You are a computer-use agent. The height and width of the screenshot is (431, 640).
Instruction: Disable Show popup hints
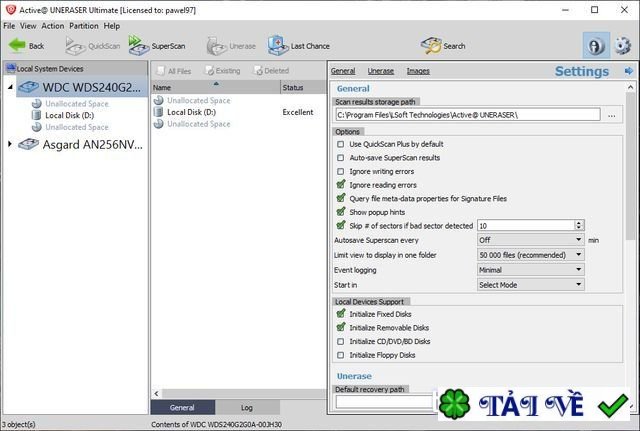[x=341, y=211]
